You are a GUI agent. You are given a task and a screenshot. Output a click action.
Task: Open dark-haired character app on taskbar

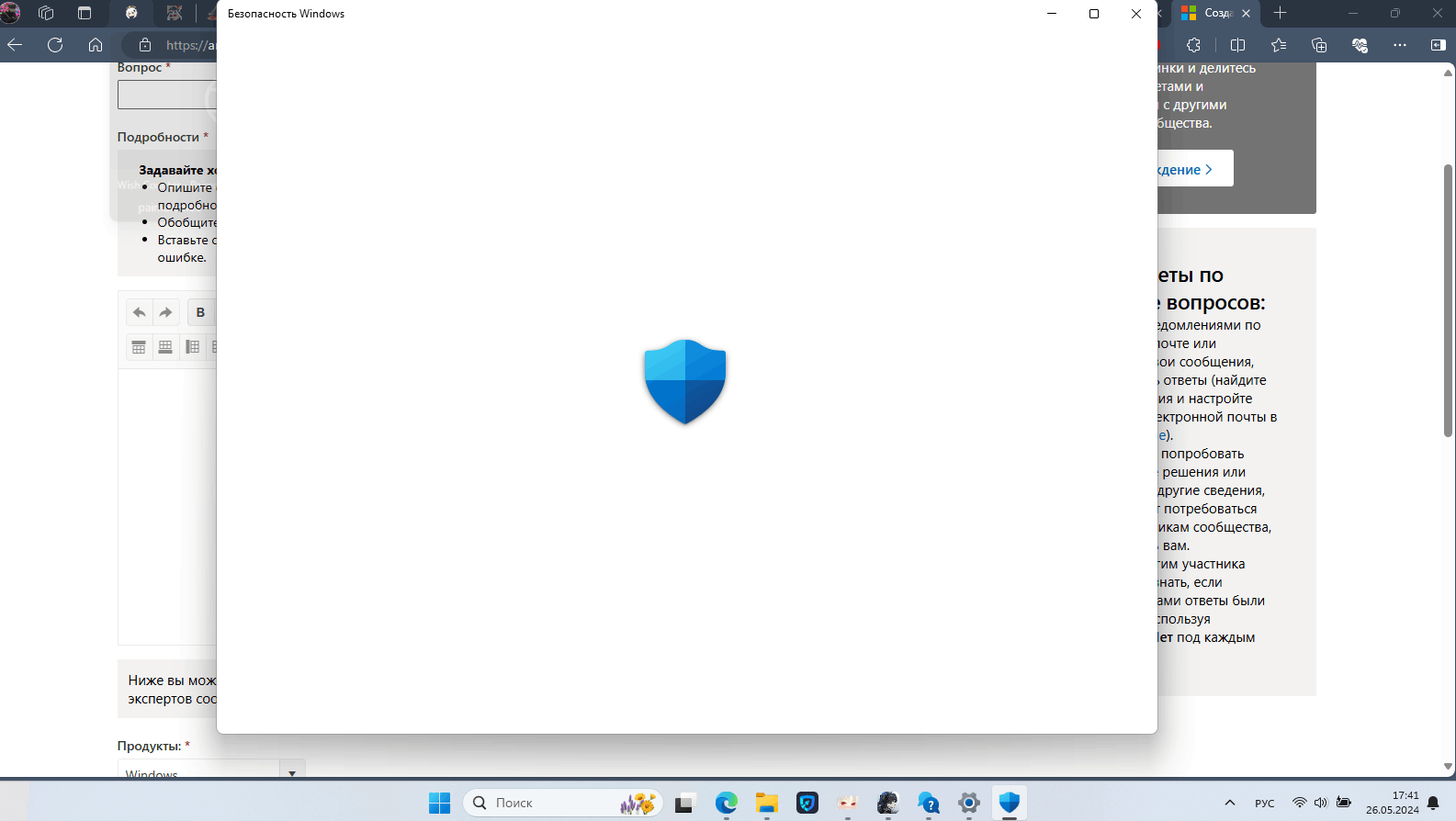coord(888,803)
